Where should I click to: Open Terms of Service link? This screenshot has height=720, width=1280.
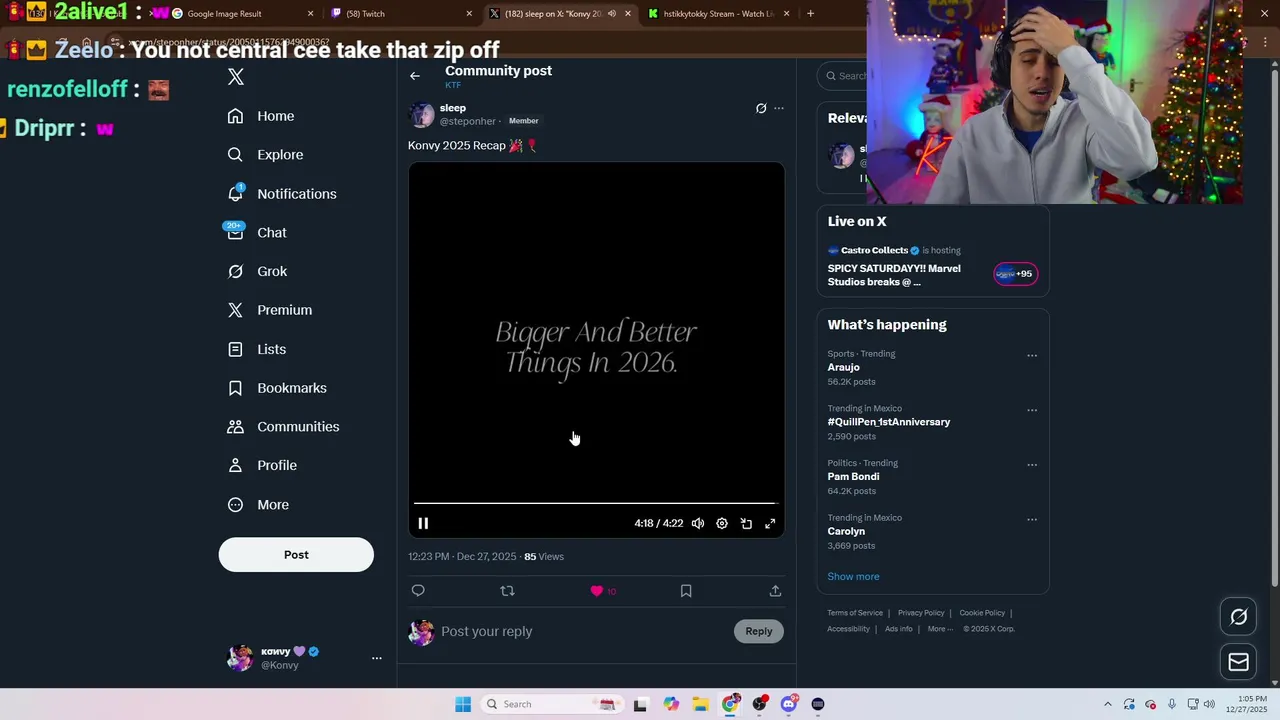[855, 613]
